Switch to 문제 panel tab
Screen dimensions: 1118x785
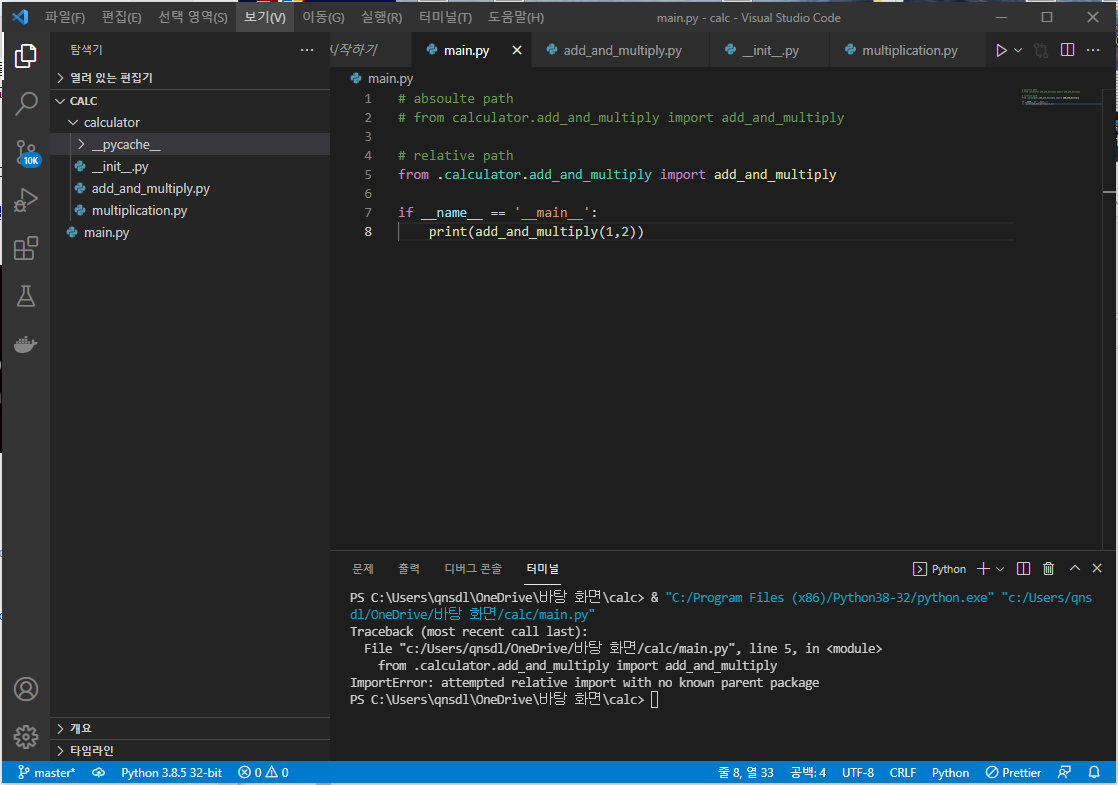(x=363, y=568)
